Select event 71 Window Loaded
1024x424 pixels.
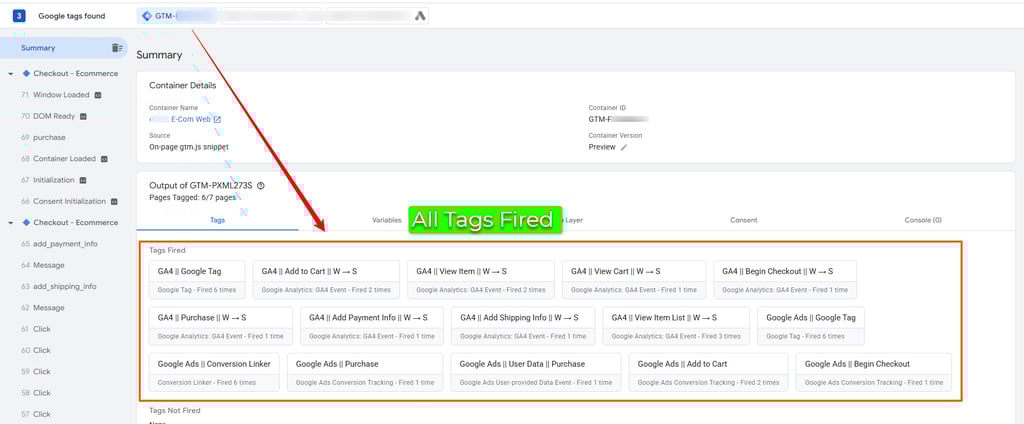(62, 95)
